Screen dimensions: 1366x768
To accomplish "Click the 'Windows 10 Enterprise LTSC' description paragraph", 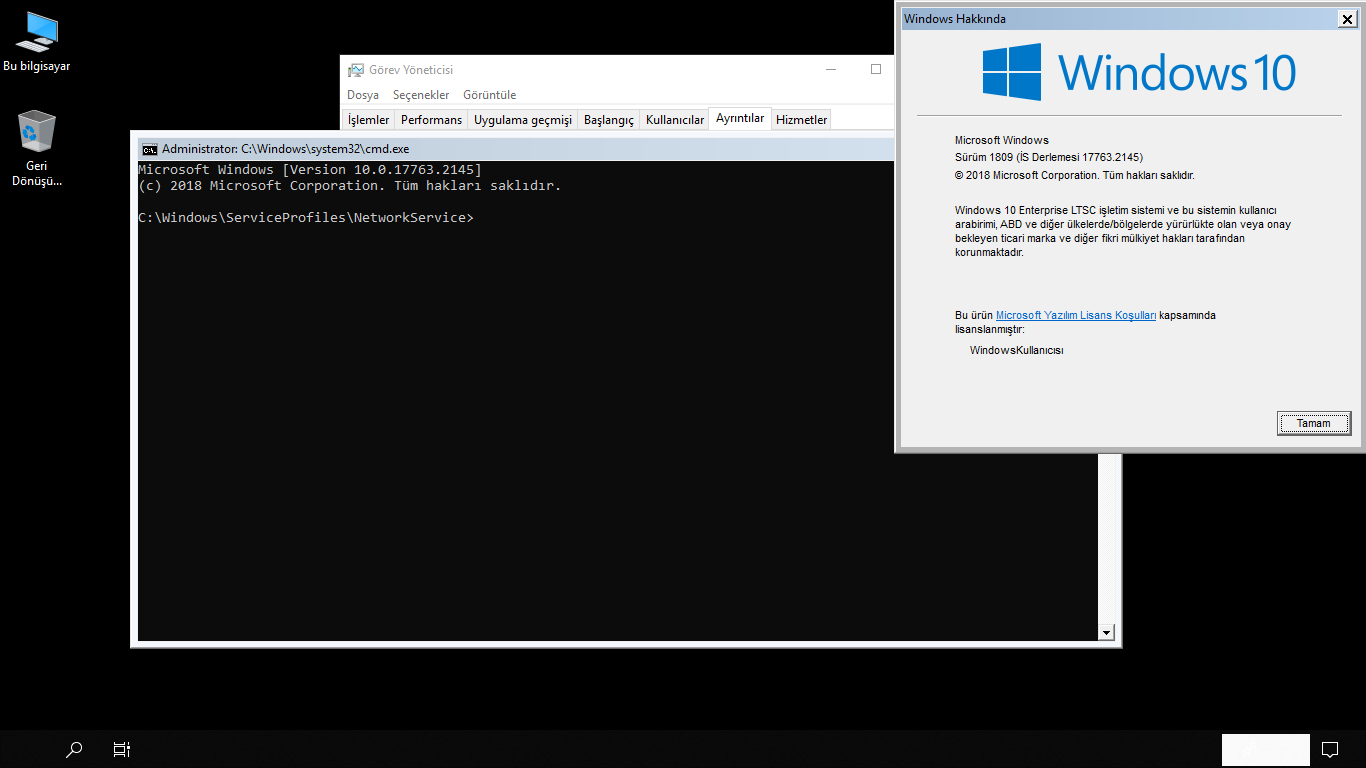I will 1123,232.
